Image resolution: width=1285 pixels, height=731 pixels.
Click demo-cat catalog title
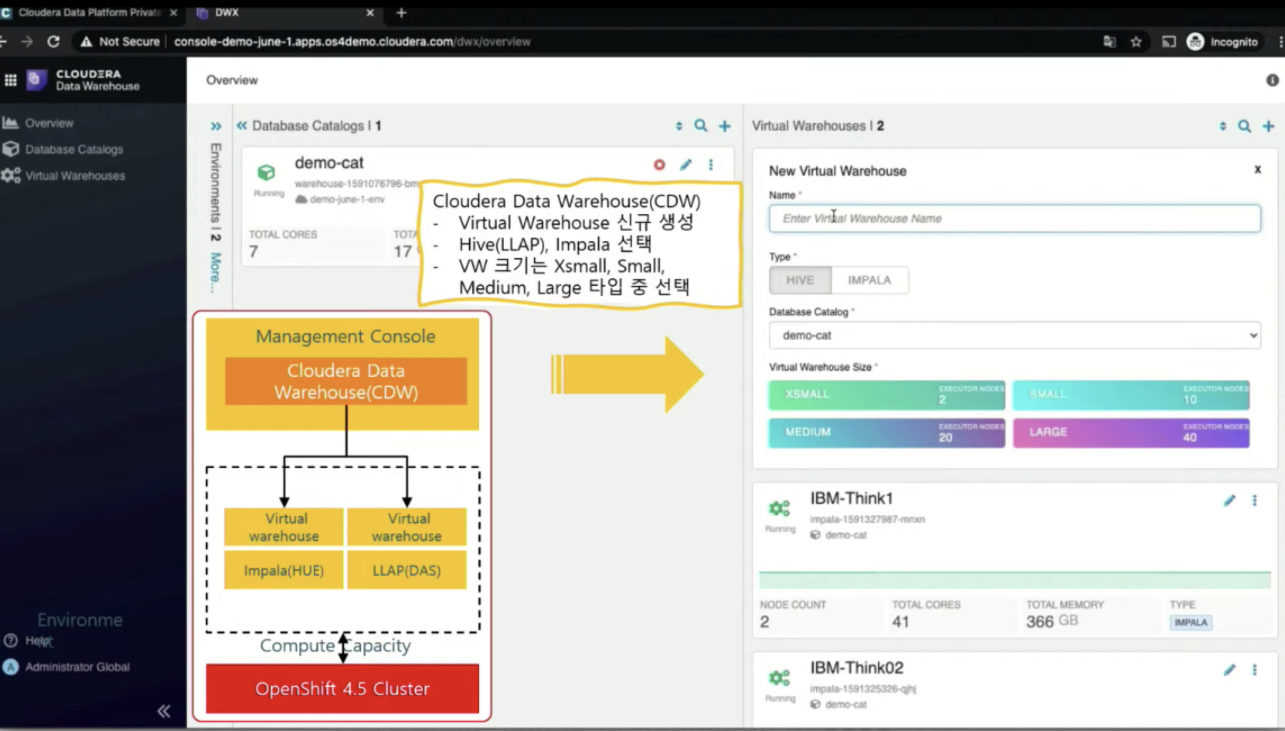point(329,163)
